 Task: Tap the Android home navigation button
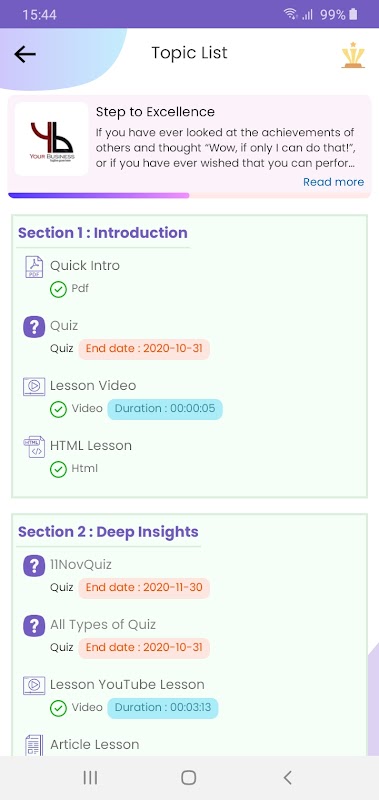189,778
